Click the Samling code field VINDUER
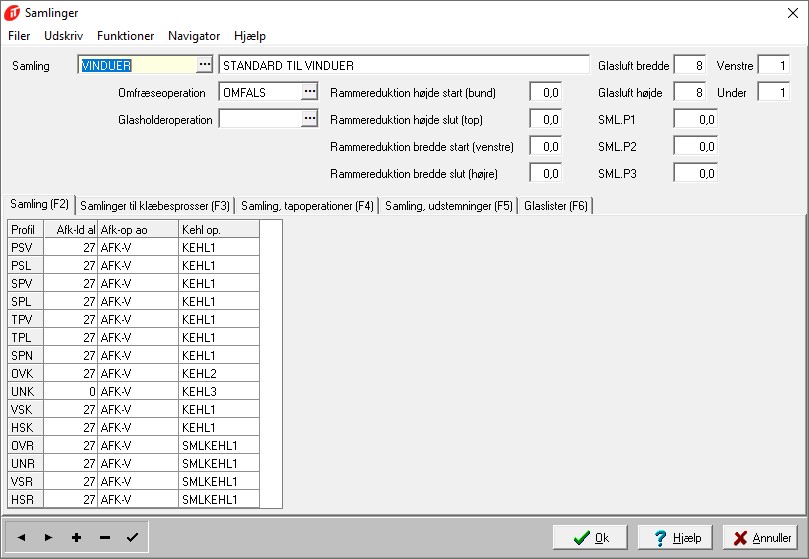809x559 pixels. pyautogui.click(x=138, y=65)
